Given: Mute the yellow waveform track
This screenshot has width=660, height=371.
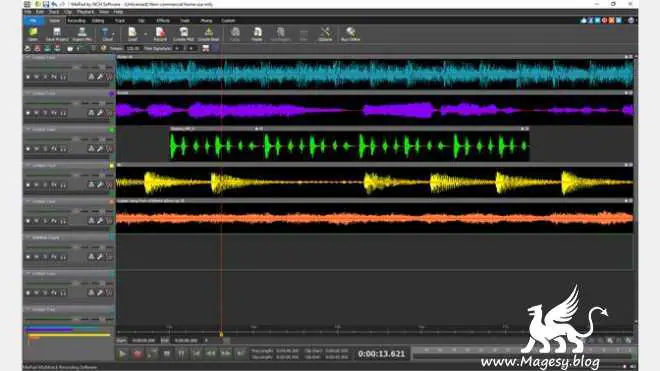Looking at the screenshot, I should click(x=37, y=184).
